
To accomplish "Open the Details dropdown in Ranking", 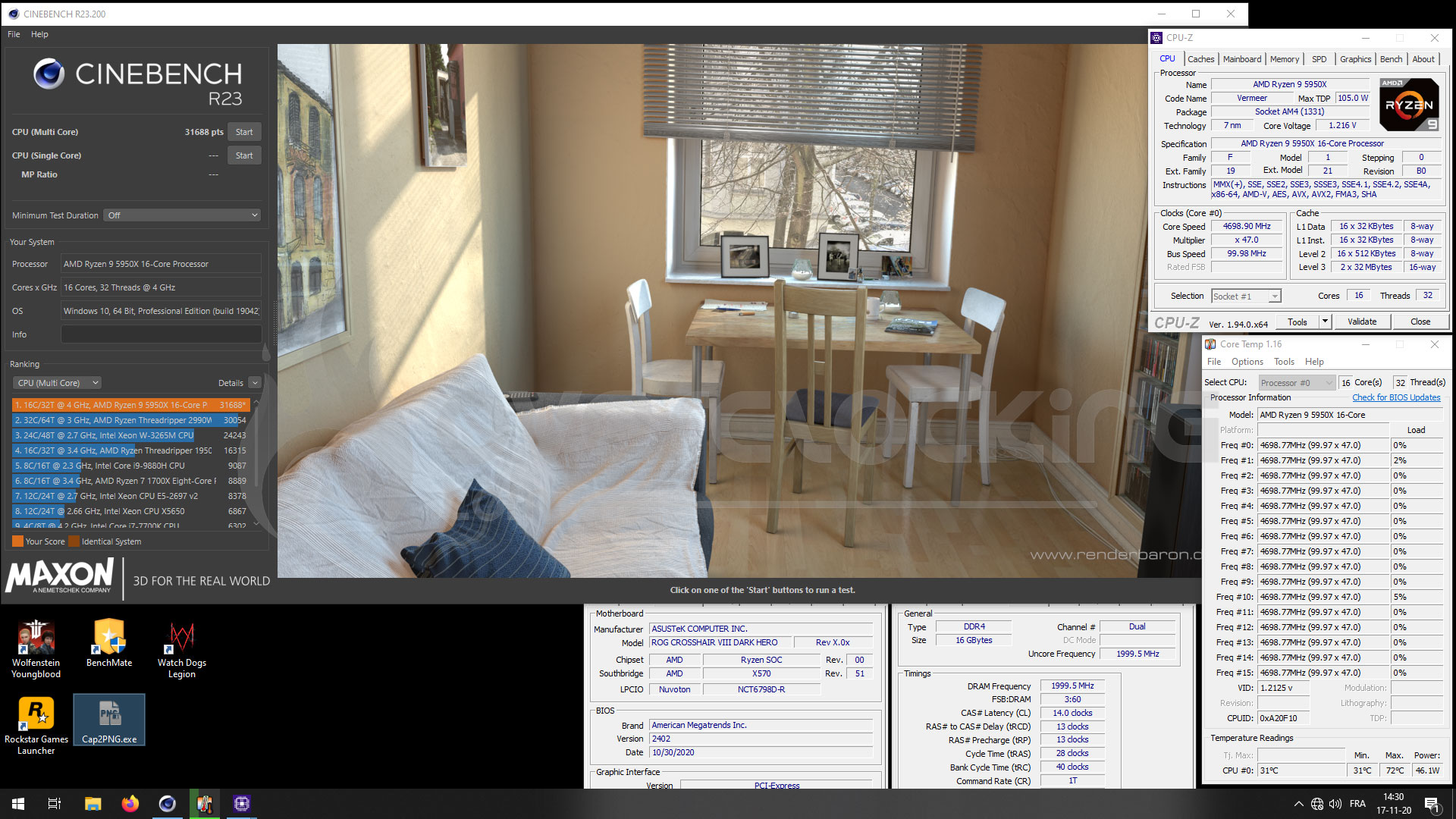I will tap(254, 383).
